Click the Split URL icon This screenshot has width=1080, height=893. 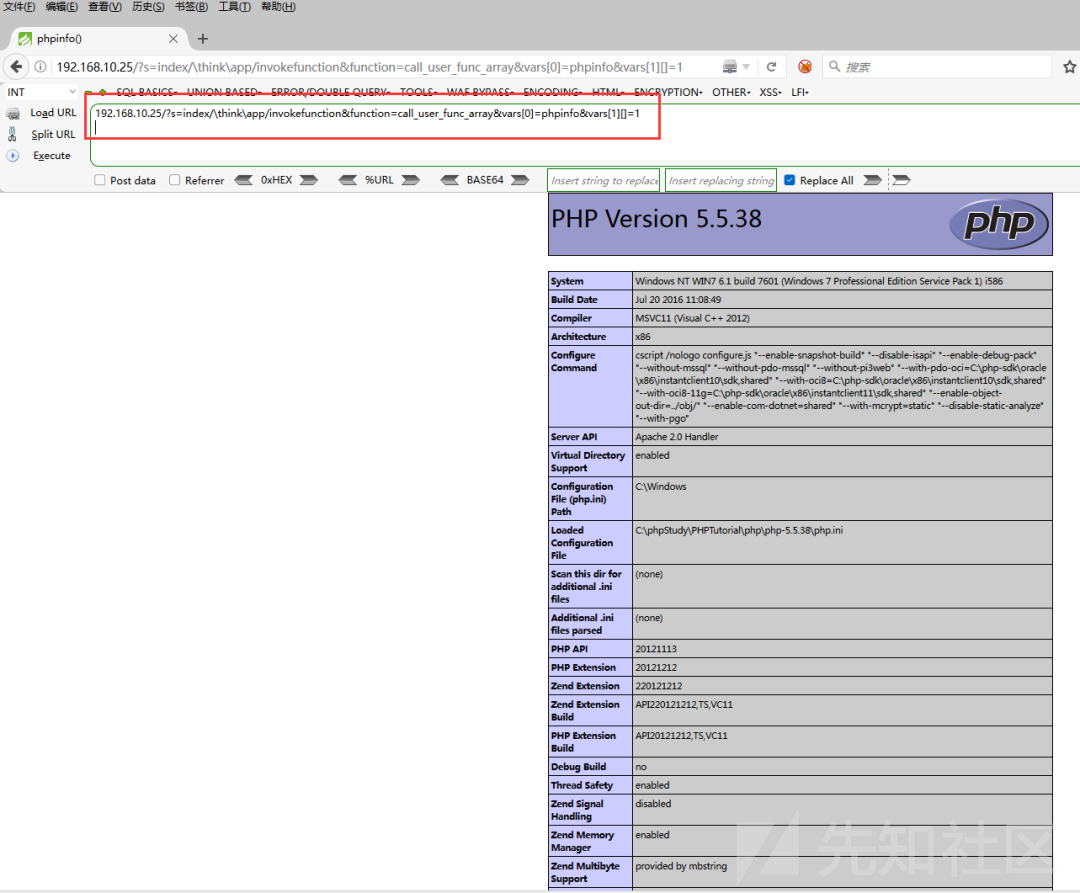coord(12,134)
